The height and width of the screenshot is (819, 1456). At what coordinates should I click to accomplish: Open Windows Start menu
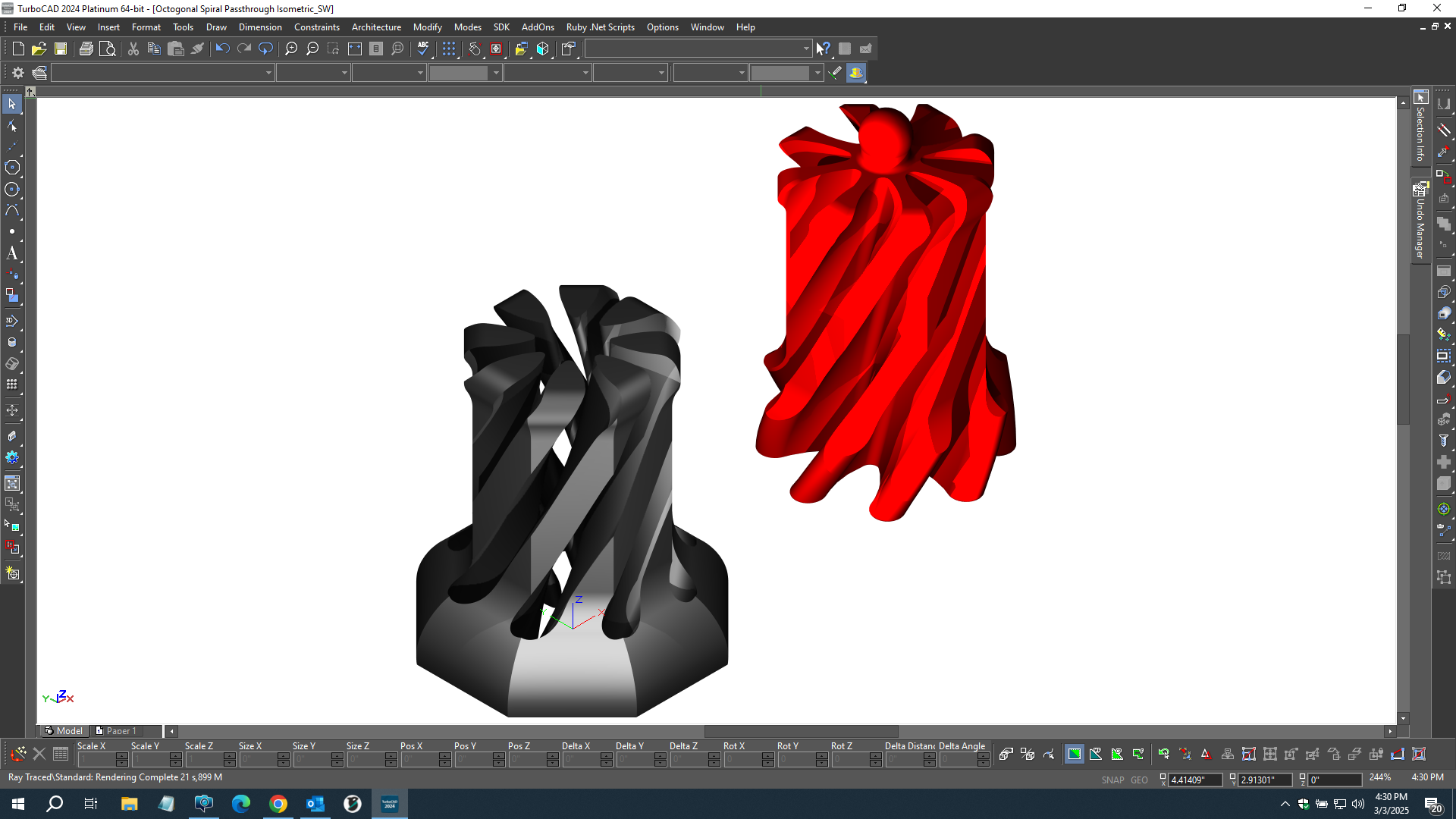click(18, 804)
